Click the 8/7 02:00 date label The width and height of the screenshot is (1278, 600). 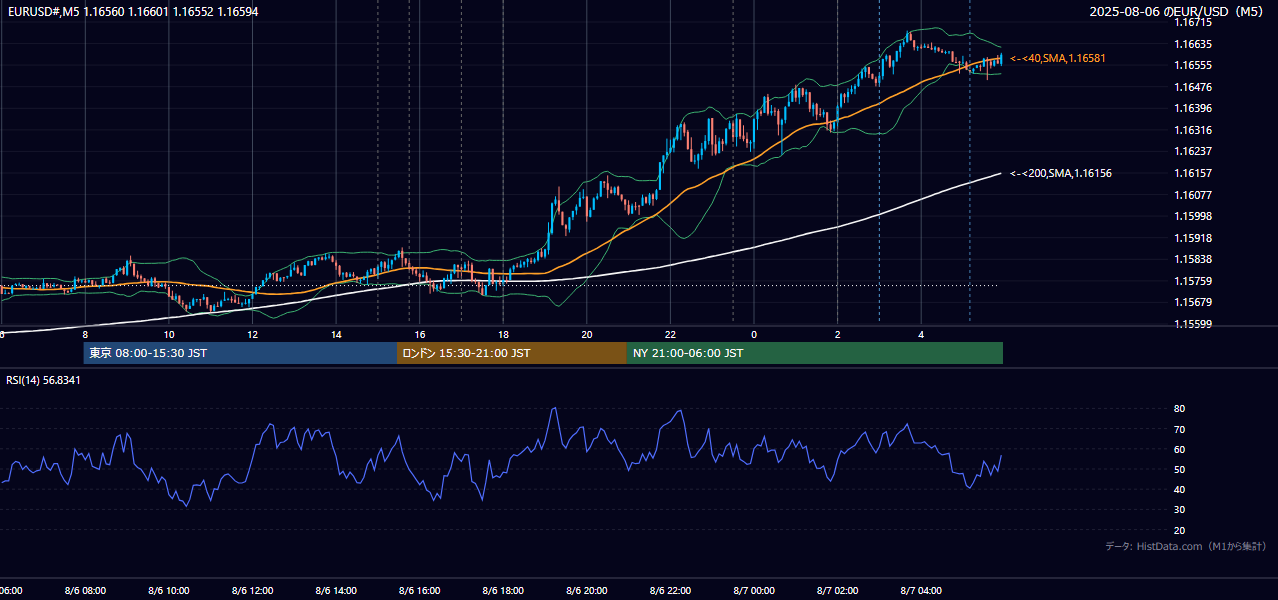(x=837, y=591)
